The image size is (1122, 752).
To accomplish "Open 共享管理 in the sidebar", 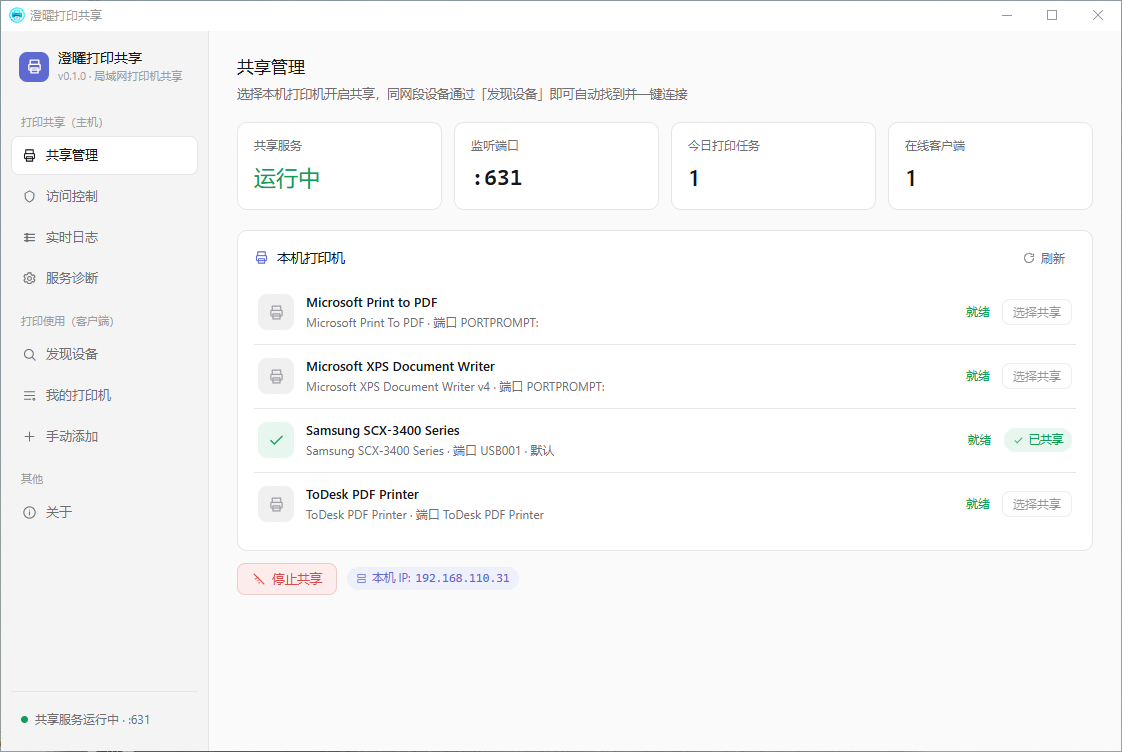I will (x=104, y=155).
